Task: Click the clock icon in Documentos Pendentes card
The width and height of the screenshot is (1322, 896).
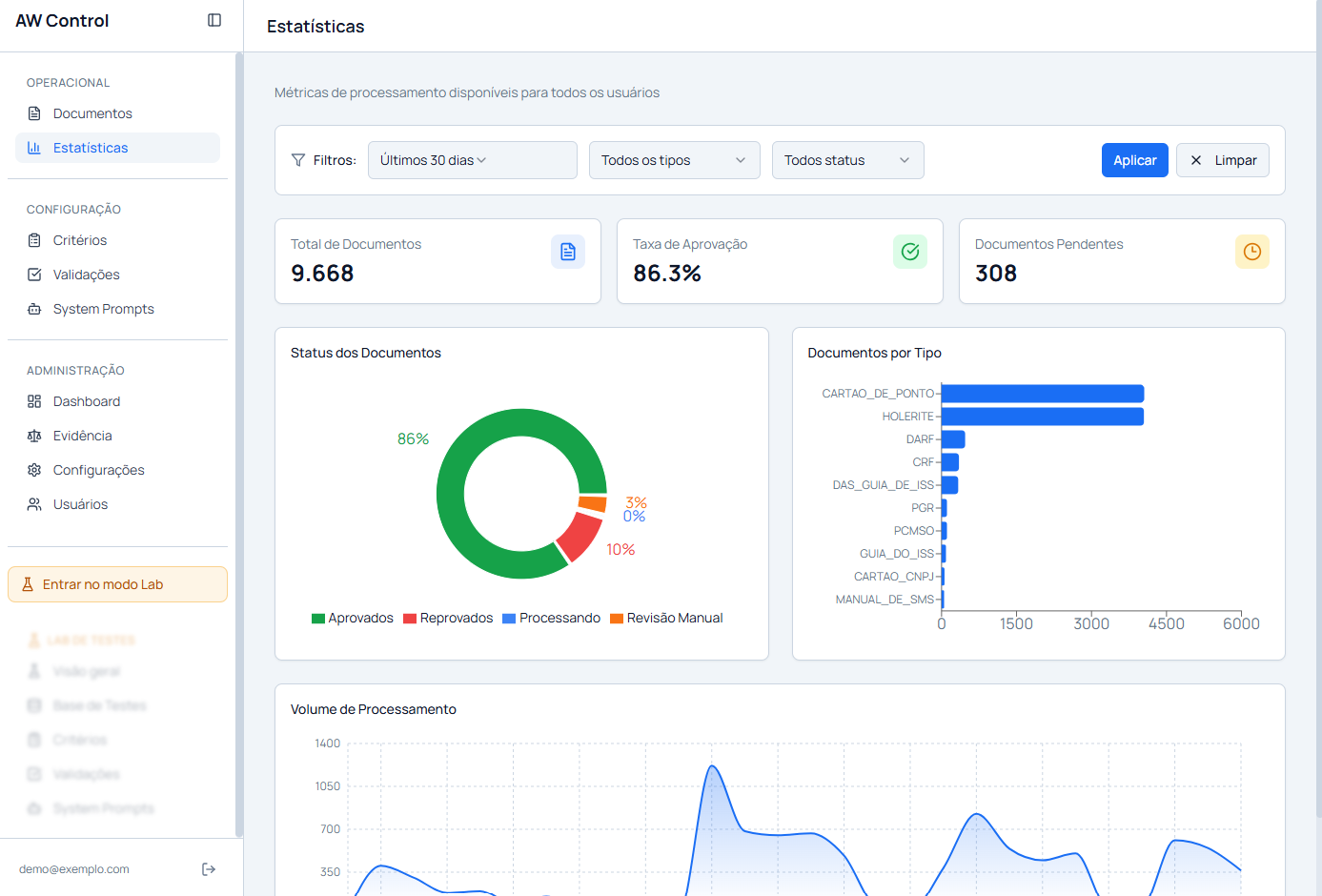Action: tap(1252, 252)
